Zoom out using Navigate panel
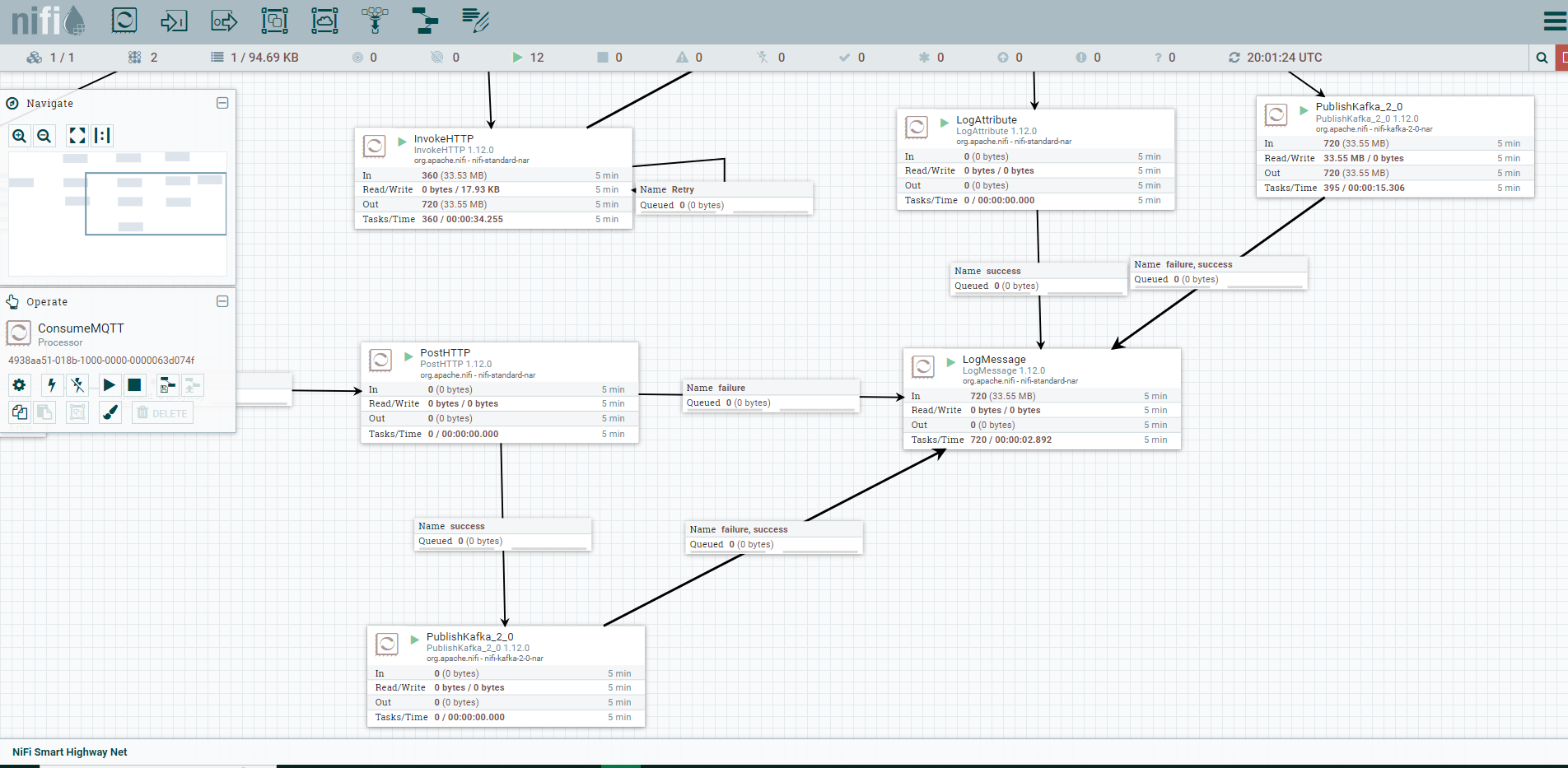Viewport: 1568px width, 768px height. tap(44, 136)
